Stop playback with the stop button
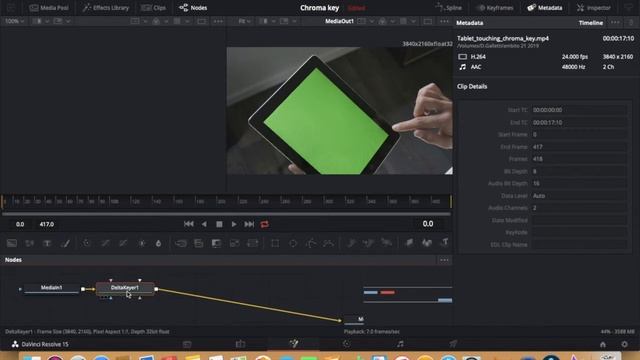The width and height of the screenshot is (640, 360). [x=219, y=224]
